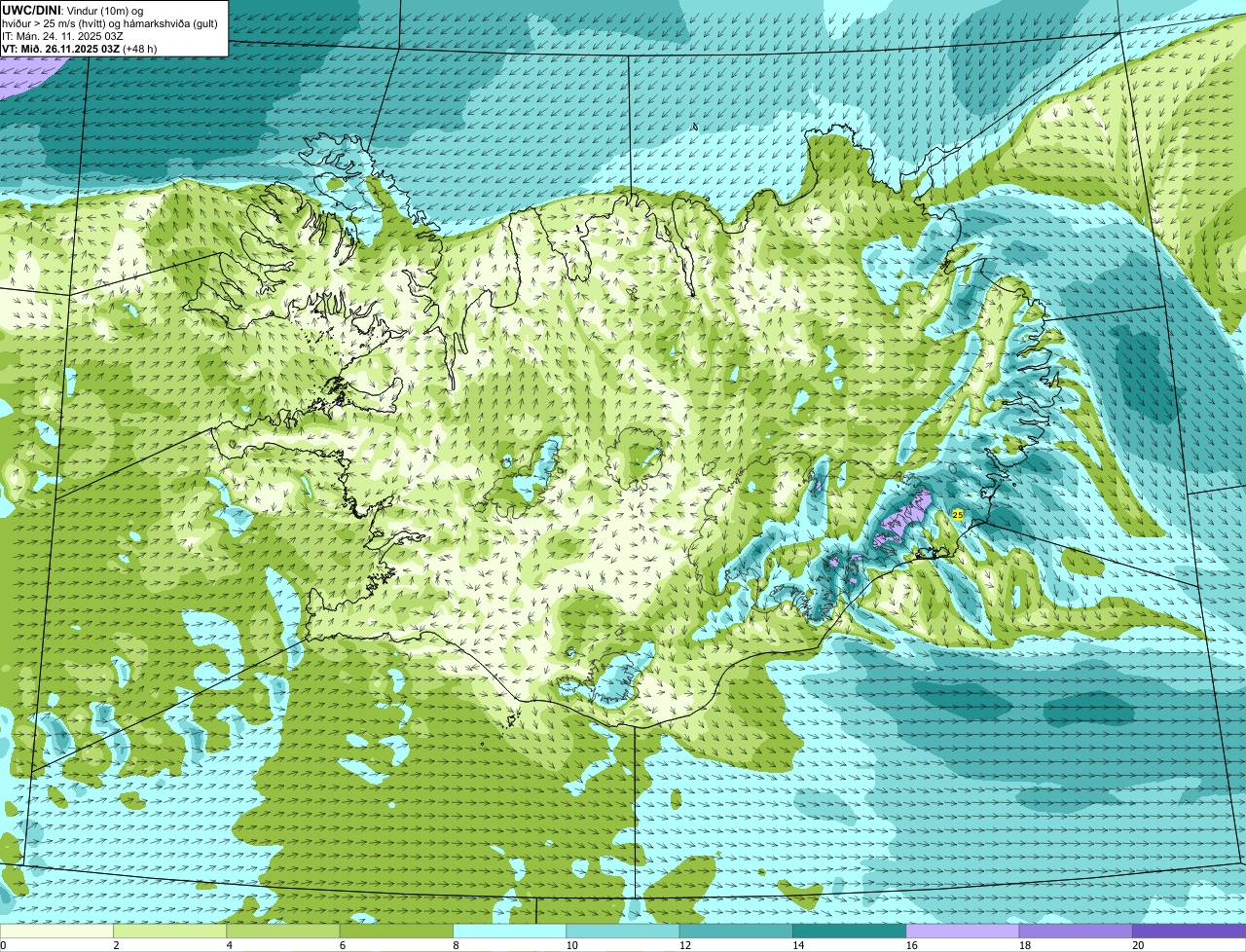Click the scale label 4
1246x952 pixels.
(230, 945)
